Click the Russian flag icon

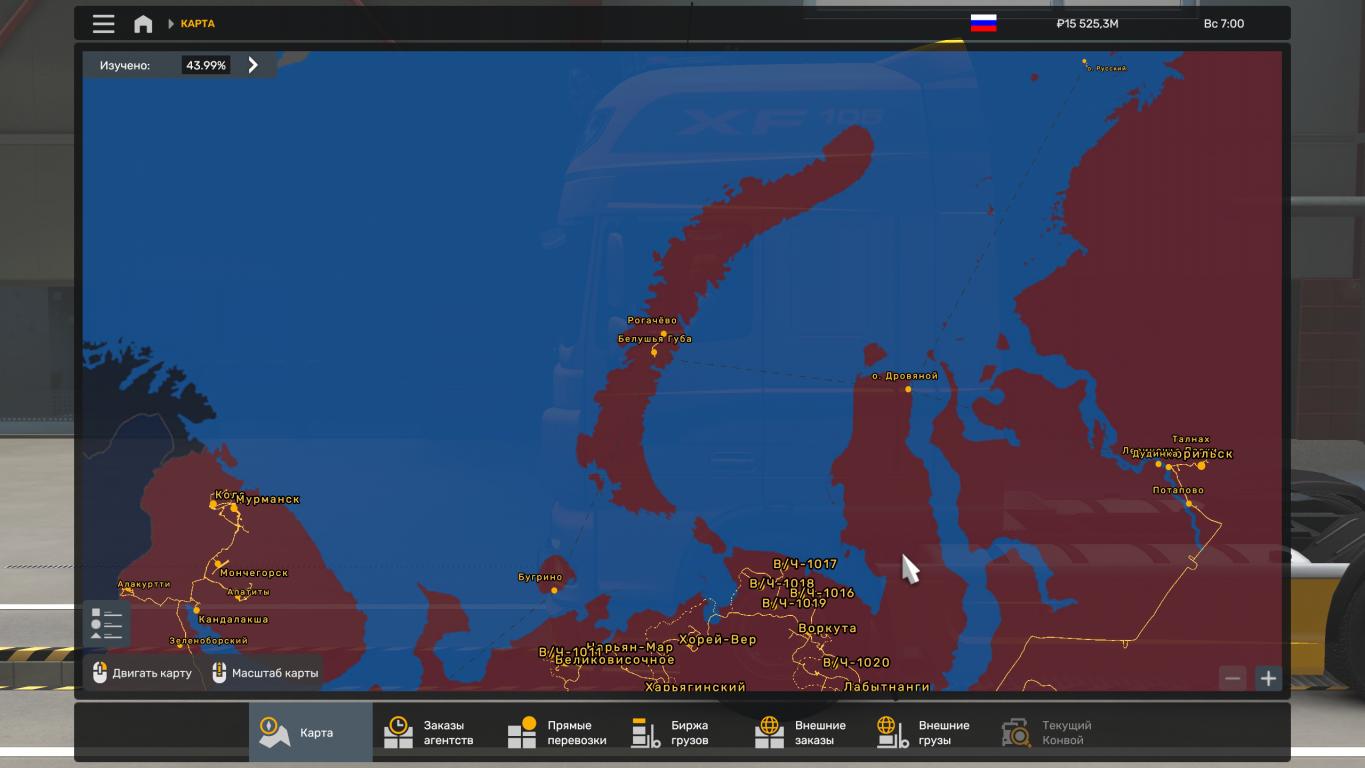983,24
